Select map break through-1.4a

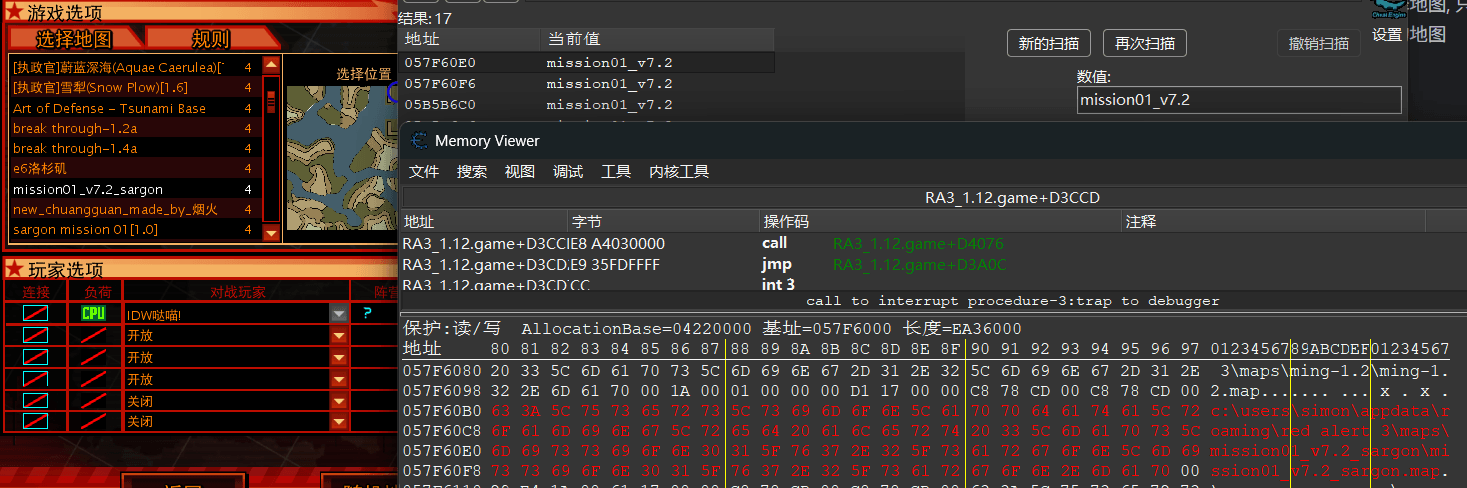point(133,148)
